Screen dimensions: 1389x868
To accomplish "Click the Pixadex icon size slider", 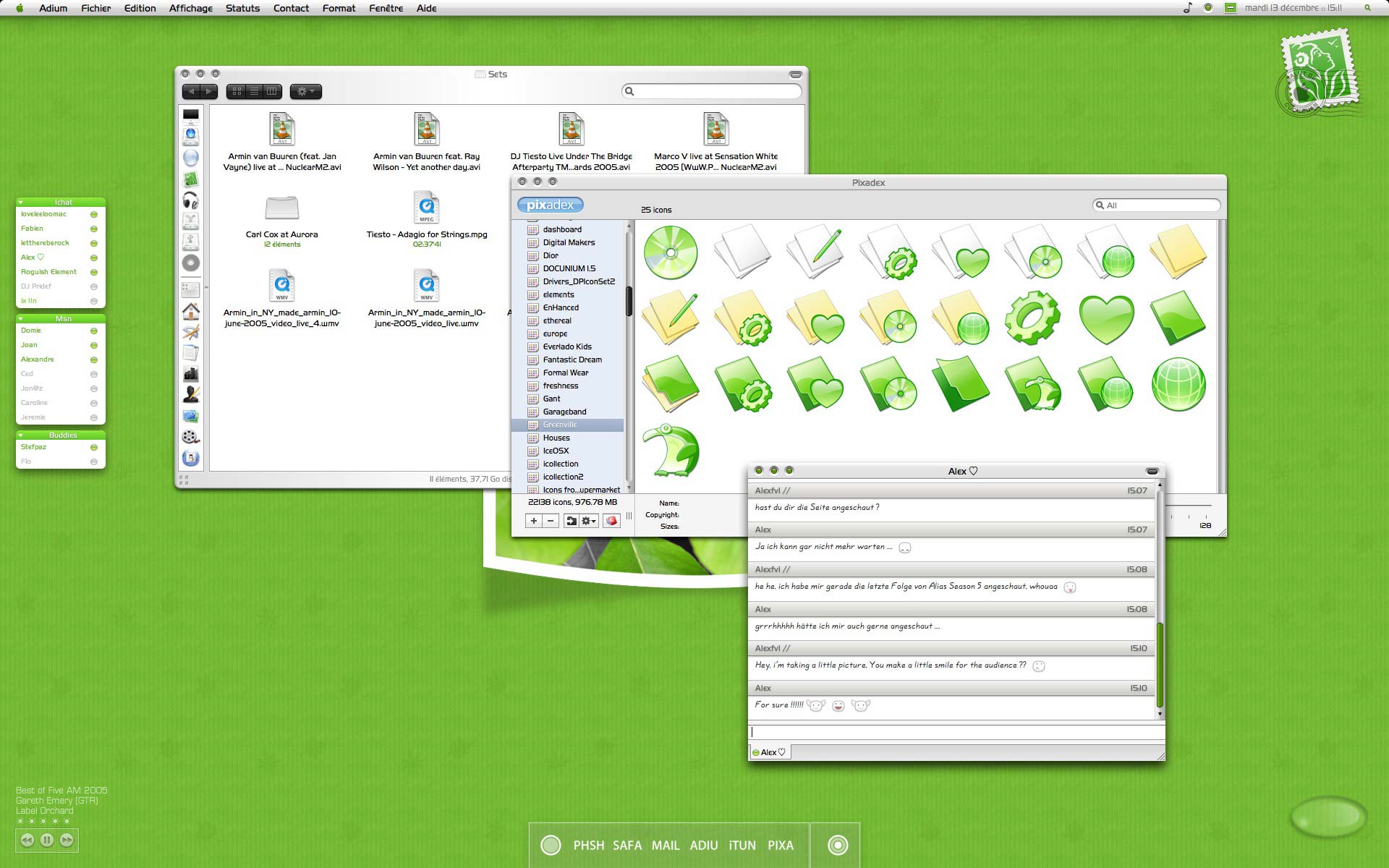I will pyautogui.click(x=1189, y=506).
